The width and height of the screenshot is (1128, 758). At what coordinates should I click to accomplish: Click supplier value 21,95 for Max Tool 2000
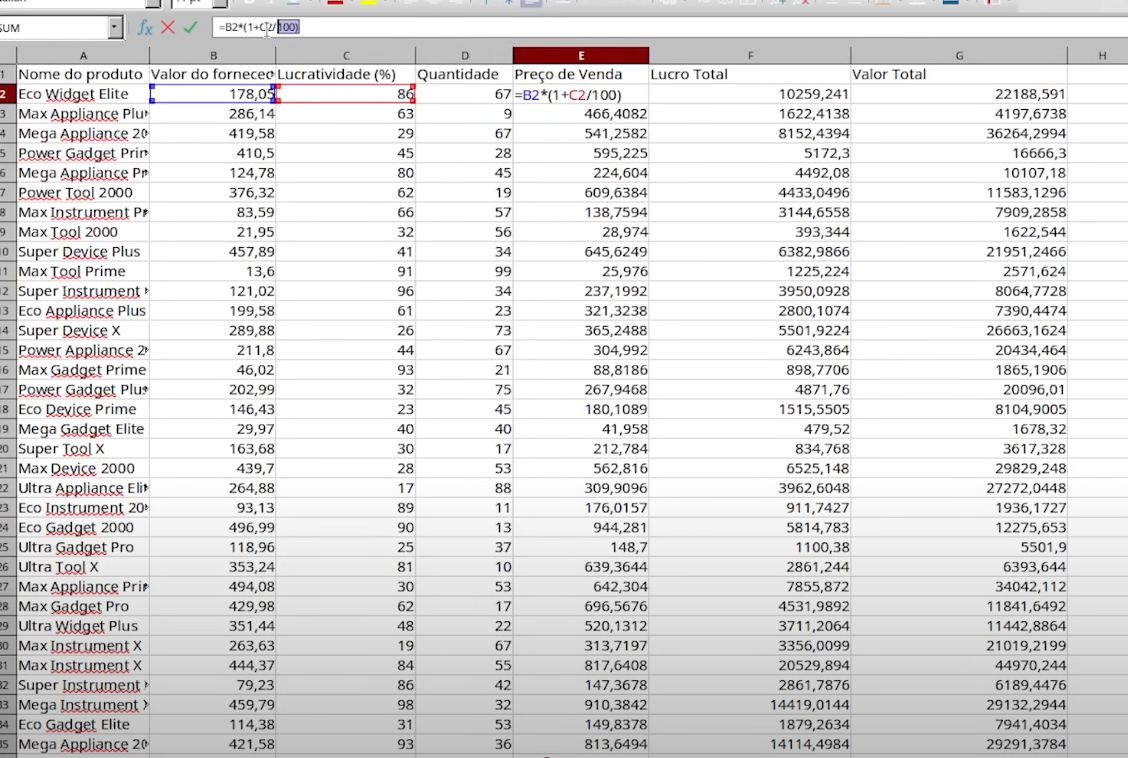coord(213,232)
